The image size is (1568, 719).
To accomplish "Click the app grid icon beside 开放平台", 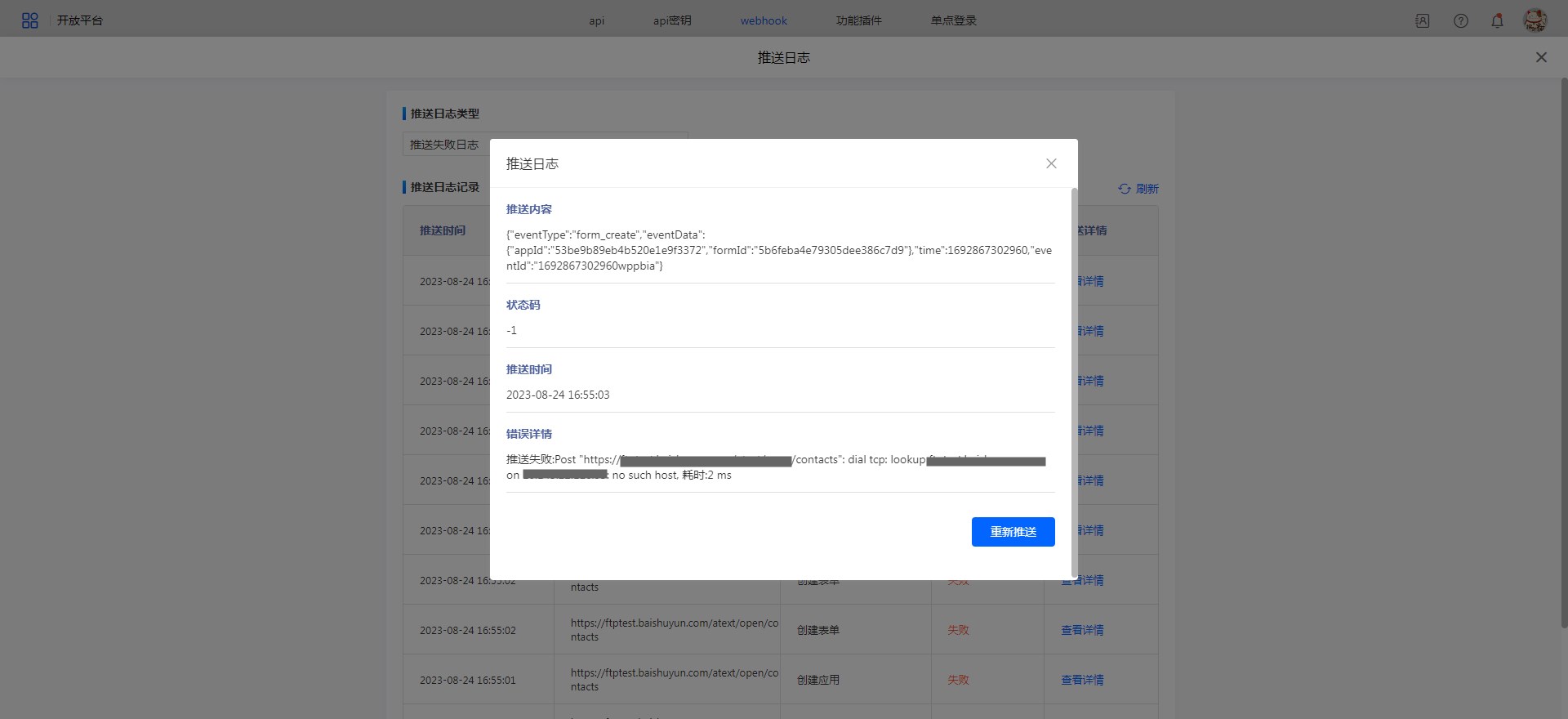I will pyautogui.click(x=30, y=20).
